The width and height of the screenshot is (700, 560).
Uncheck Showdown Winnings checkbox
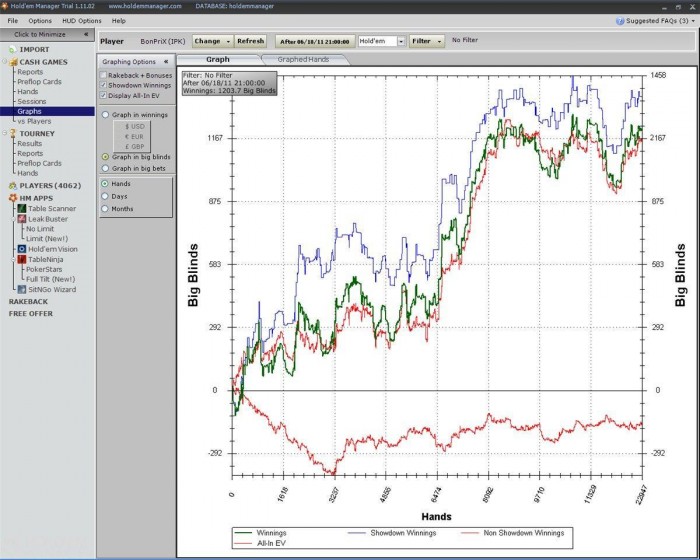click(x=104, y=85)
